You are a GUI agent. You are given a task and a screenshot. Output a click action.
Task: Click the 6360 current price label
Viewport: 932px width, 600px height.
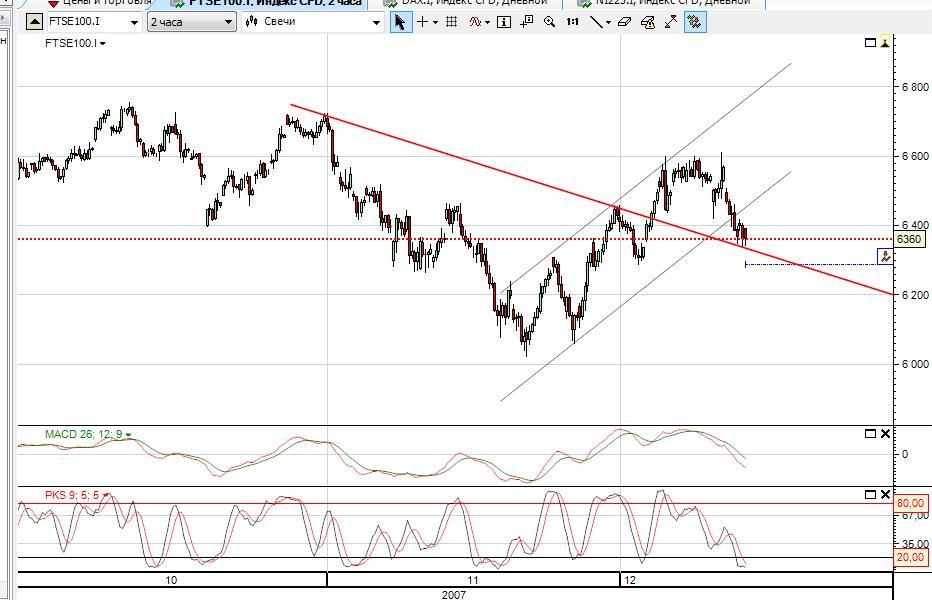pyautogui.click(x=908, y=239)
